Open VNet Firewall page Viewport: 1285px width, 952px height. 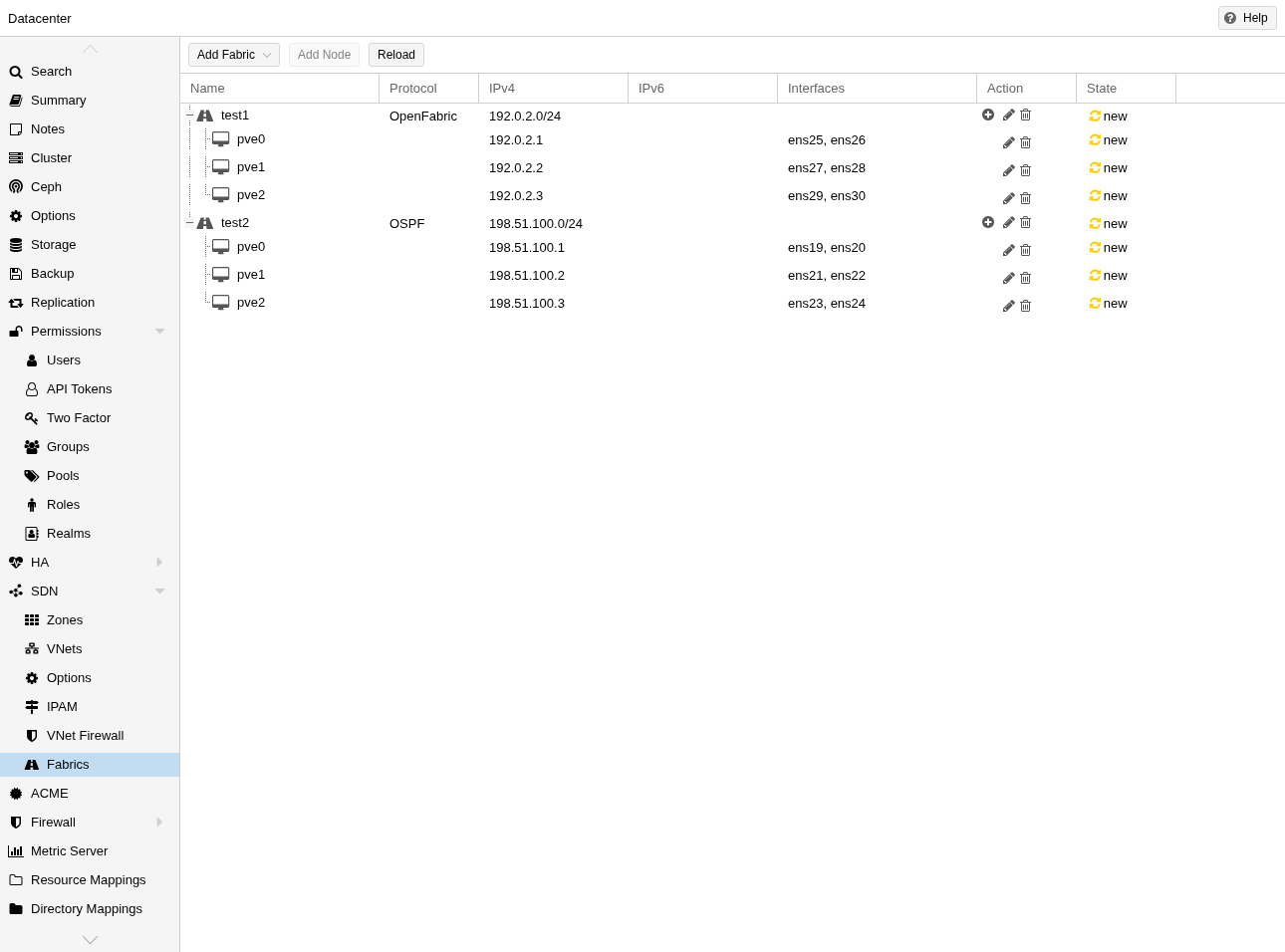coord(90,736)
